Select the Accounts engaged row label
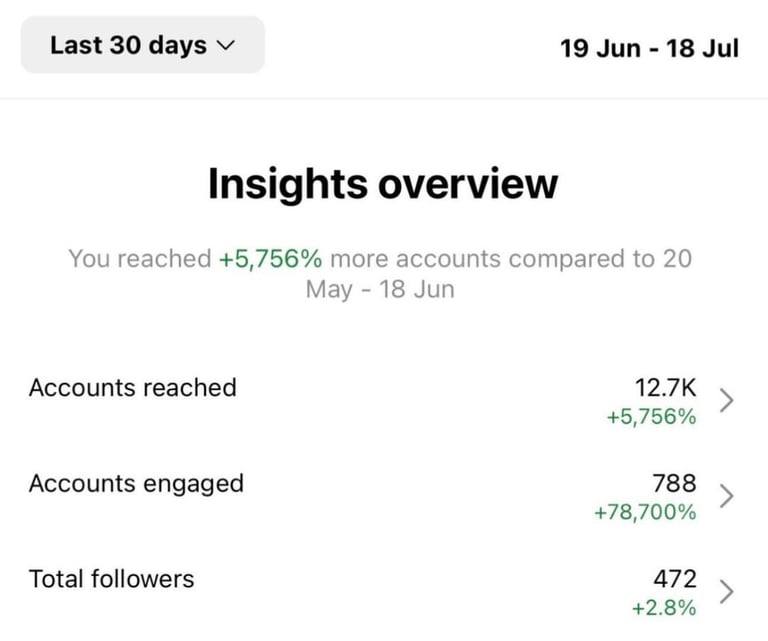Viewport: 768px width, 641px height. 136,484
